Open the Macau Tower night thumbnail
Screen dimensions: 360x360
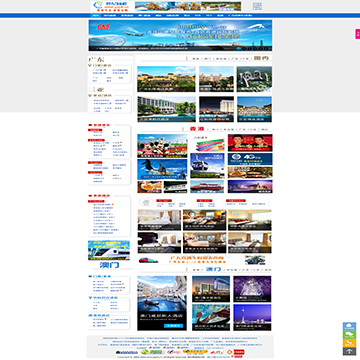click(x=252, y=317)
